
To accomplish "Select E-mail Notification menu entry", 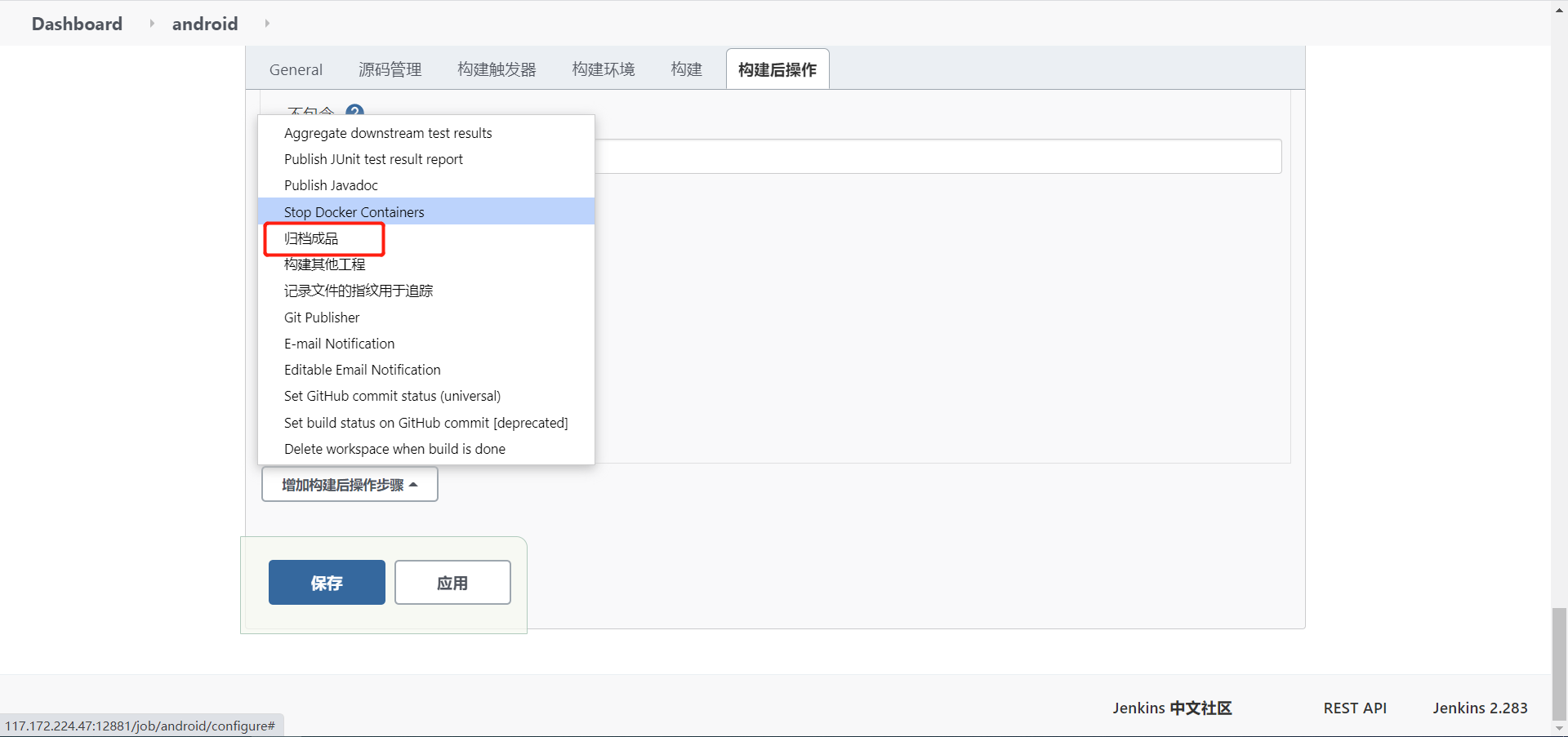I will coord(426,344).
